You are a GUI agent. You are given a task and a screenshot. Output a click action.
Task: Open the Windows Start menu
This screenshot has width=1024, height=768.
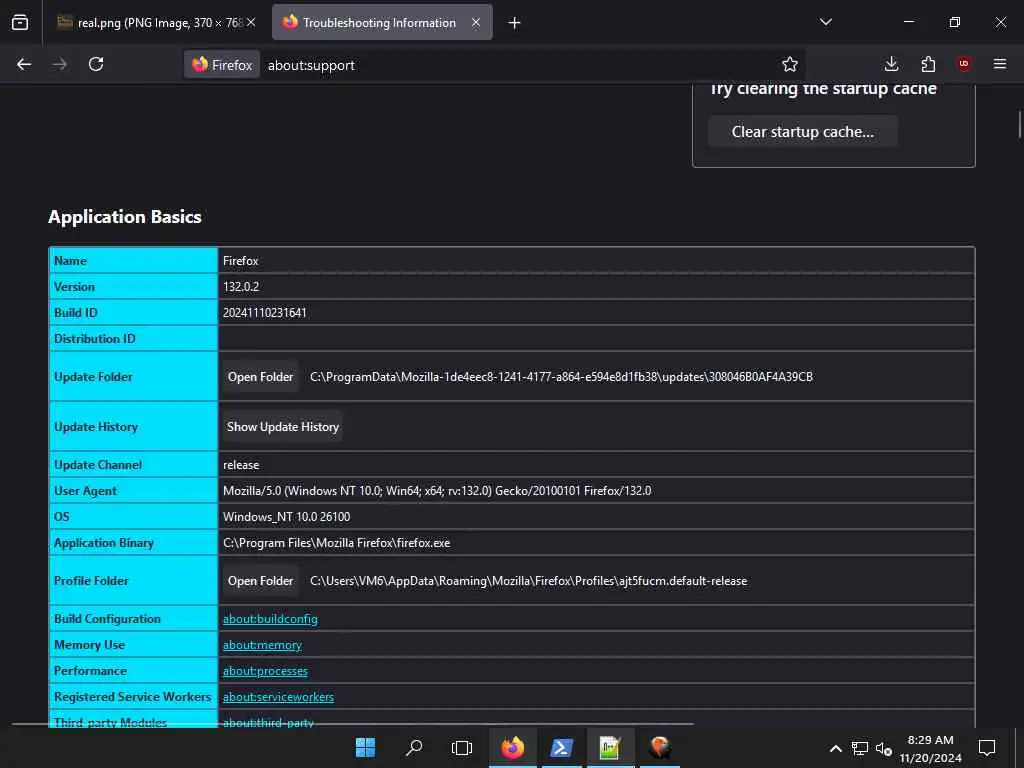pyautogui.click(x=365, y=747)
